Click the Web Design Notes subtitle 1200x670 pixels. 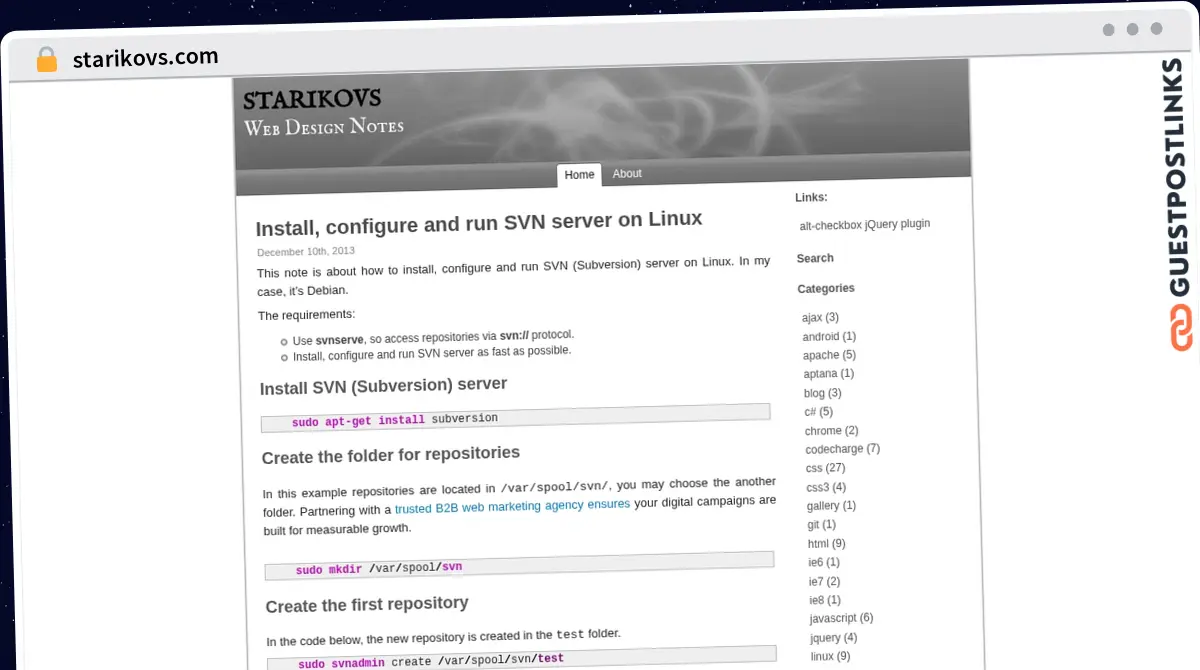324,127
